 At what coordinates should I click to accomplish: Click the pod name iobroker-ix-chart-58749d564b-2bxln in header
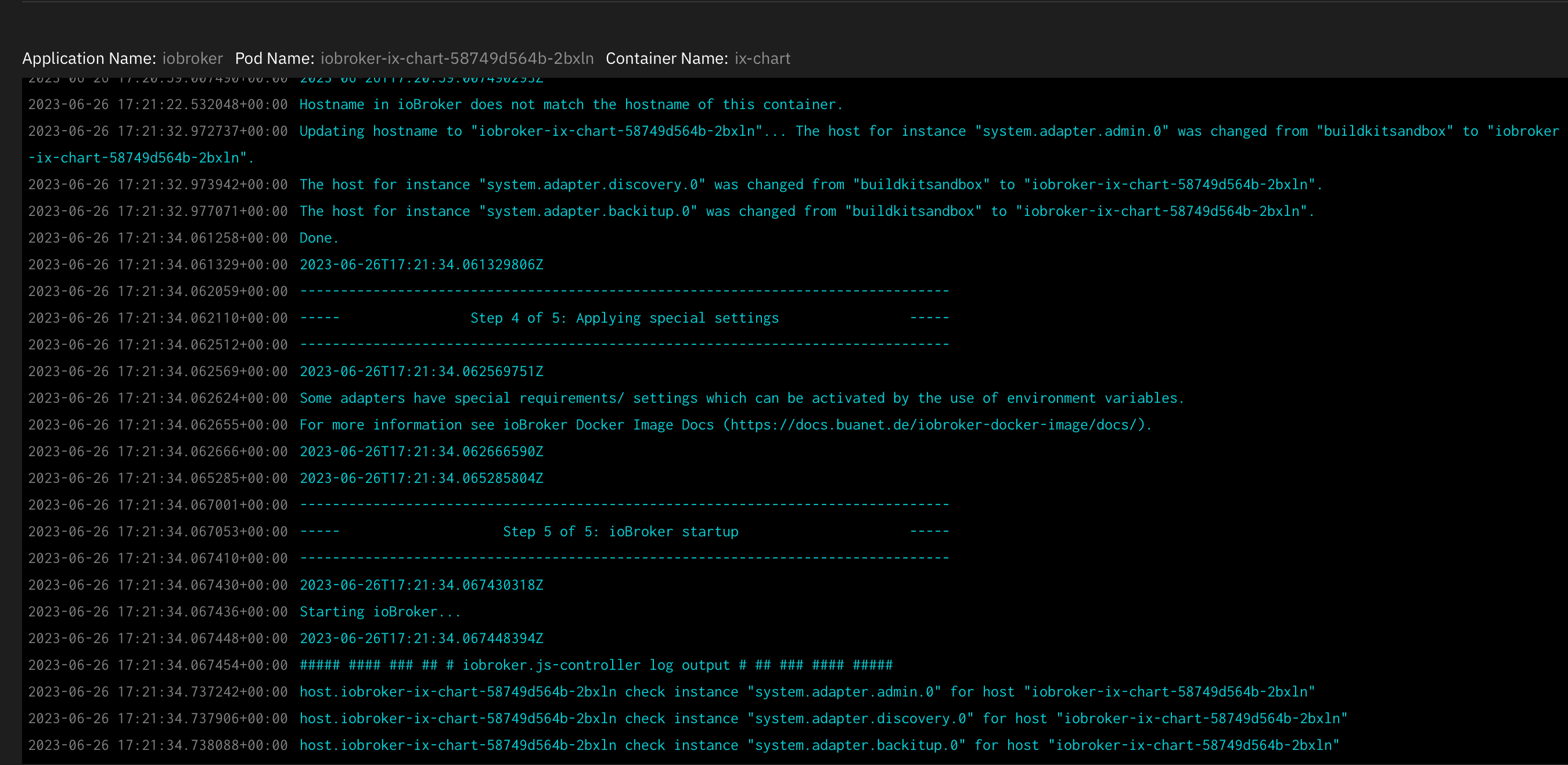(x=456, y=59)
